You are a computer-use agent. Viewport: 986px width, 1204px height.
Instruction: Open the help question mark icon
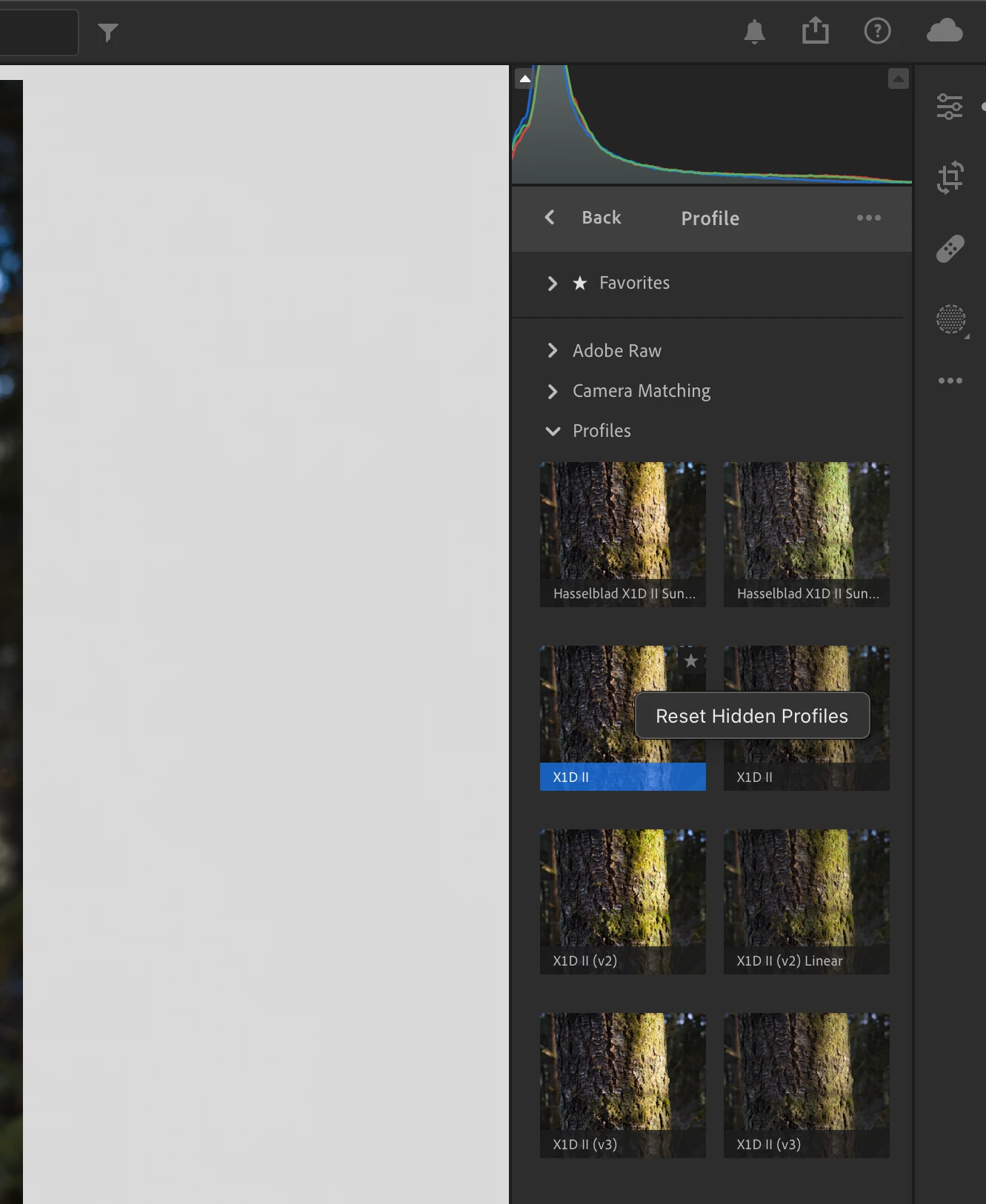(x=878, y=31)
